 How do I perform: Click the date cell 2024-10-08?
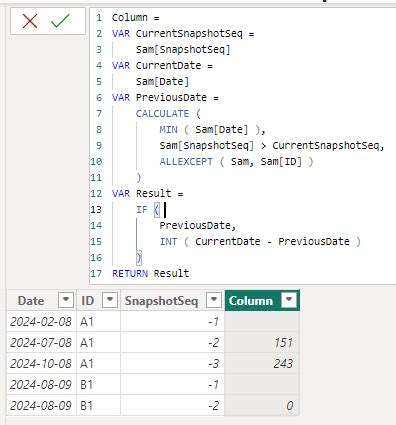pos(41,364)
